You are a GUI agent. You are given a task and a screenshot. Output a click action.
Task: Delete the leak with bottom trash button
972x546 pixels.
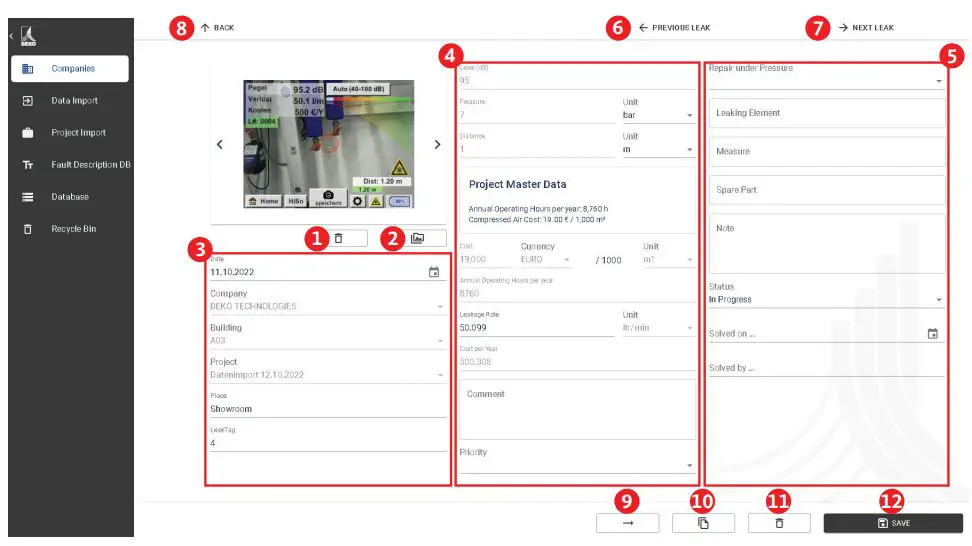pos(779,523)
